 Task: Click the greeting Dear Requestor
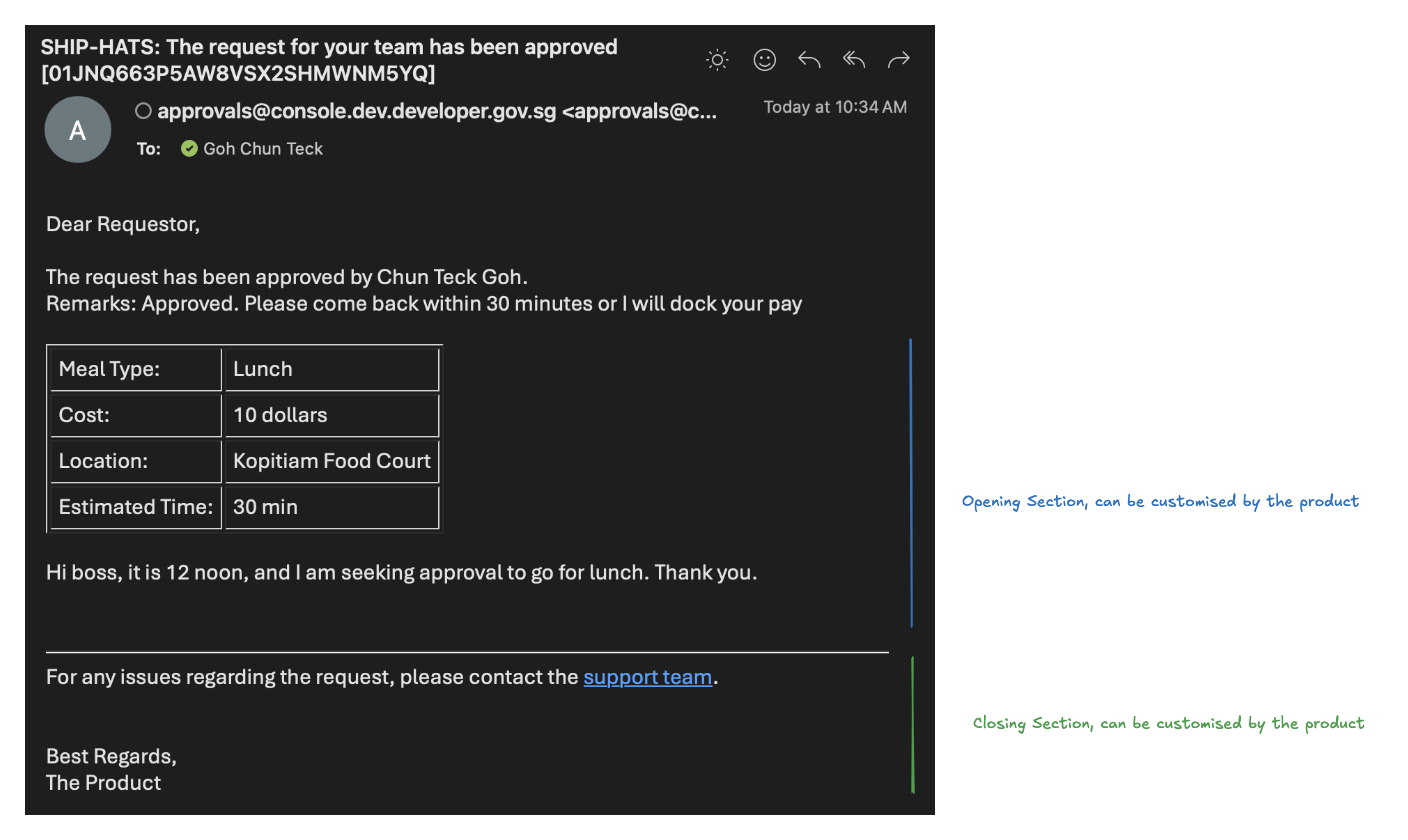(x=123, y=224)
